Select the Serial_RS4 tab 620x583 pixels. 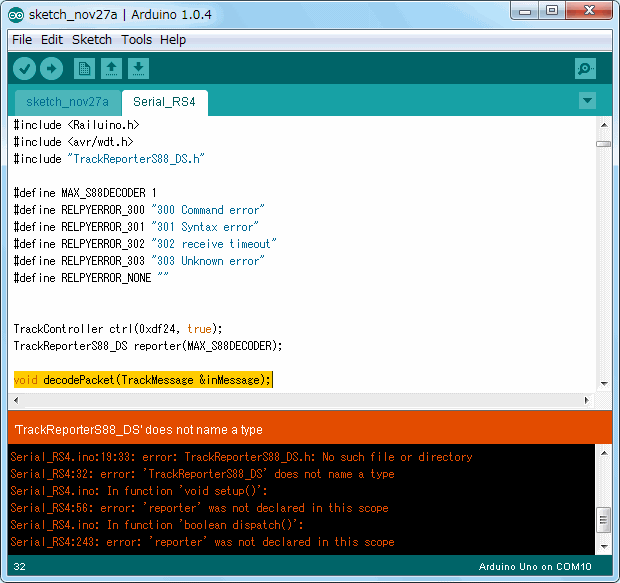(x=164, y=102)
